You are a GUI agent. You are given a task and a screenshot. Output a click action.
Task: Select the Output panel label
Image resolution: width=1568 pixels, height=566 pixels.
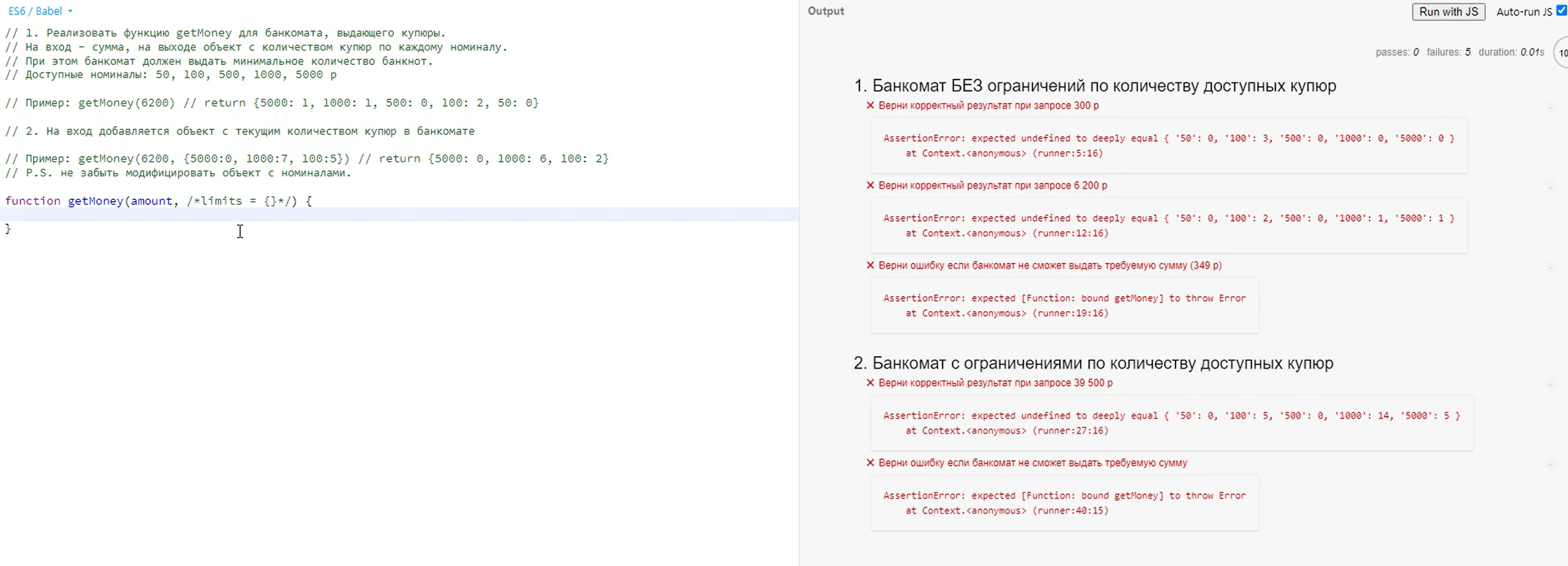point(825,11)
